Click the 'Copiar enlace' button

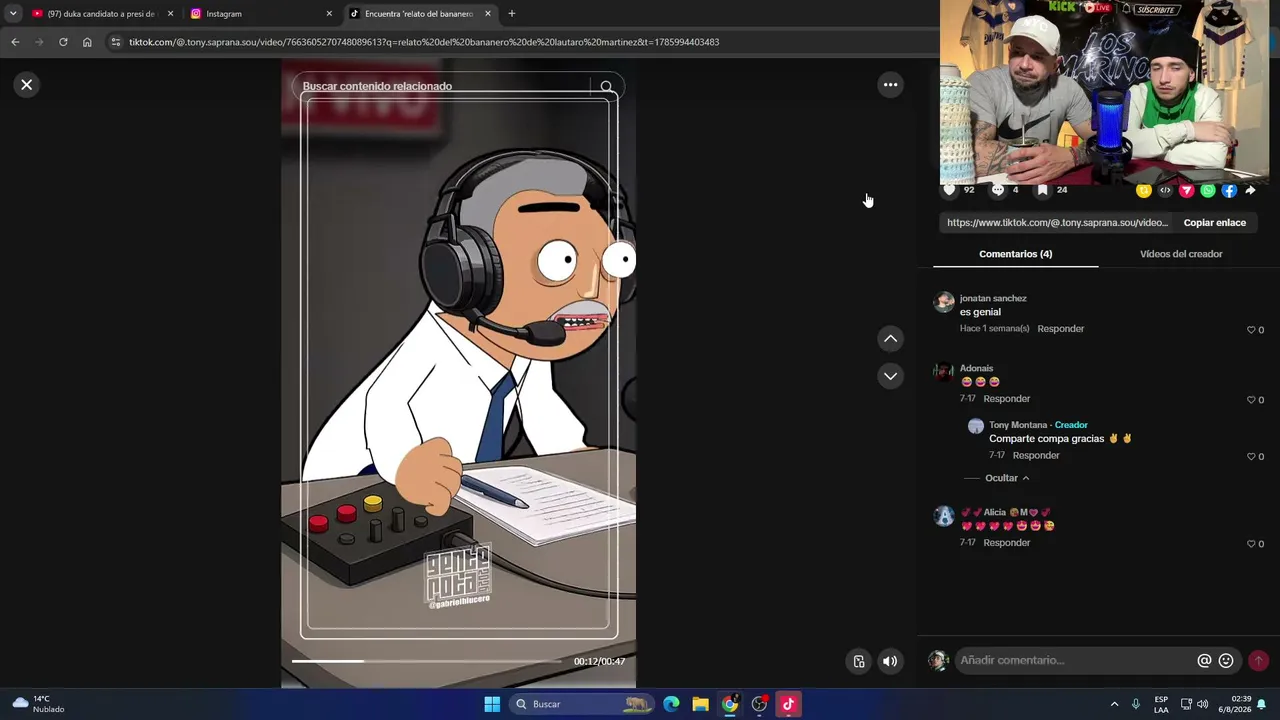[x=1214, y=223]
